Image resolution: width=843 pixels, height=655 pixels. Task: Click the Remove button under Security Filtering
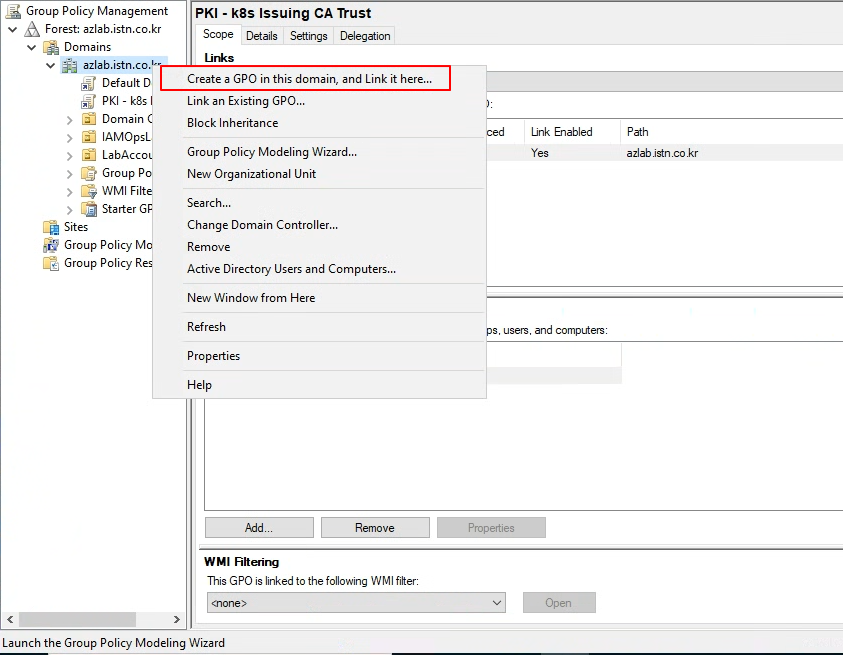tap(375, 528)
